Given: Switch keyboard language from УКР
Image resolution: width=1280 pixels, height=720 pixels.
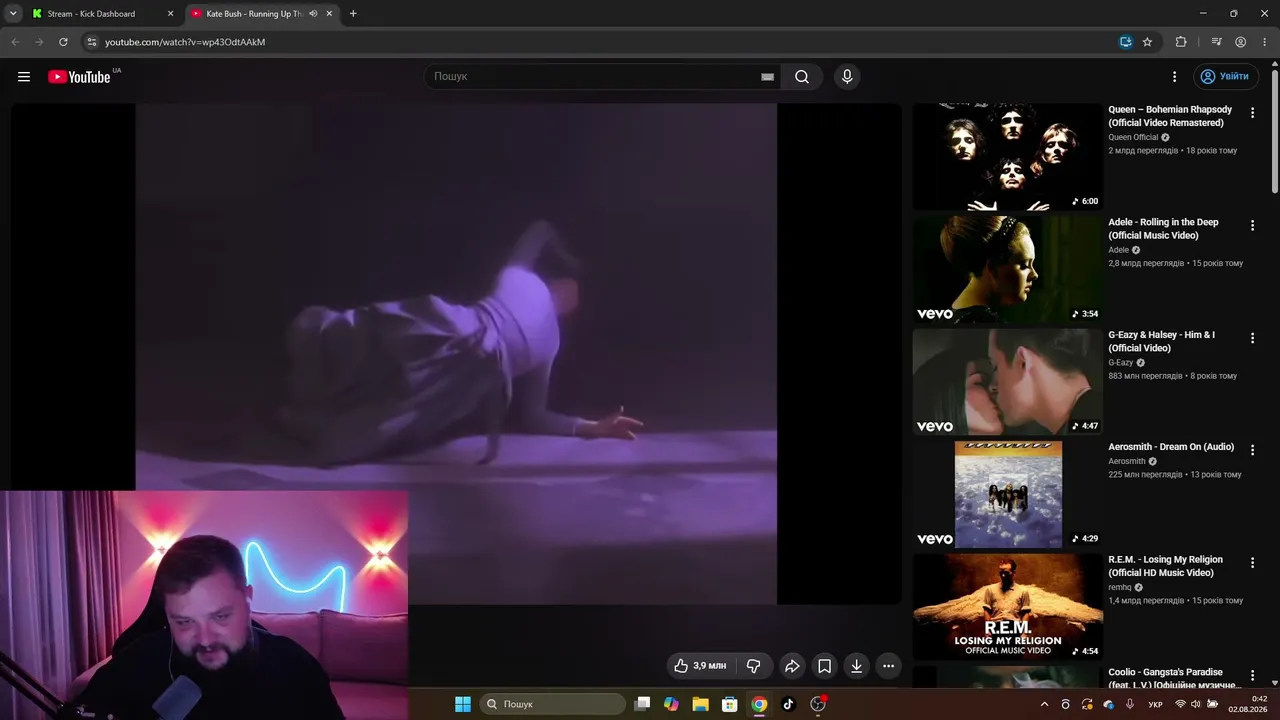Looking at the screenshot, I should tap(1155, 704).
